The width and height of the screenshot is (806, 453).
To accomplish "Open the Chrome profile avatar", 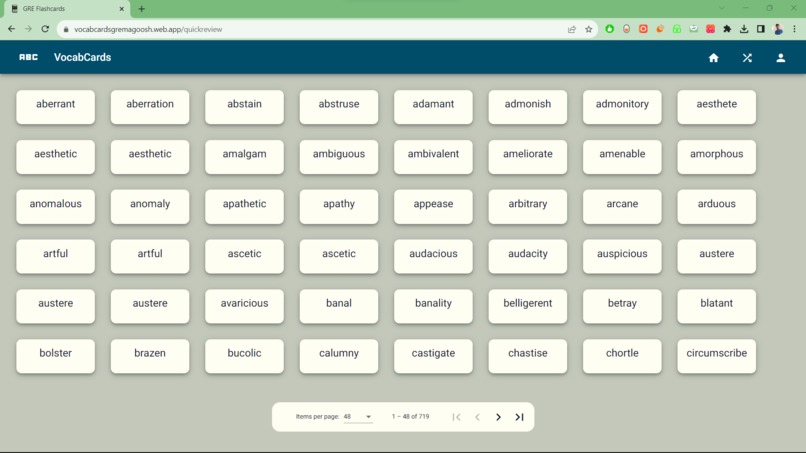I will point(778,29).
